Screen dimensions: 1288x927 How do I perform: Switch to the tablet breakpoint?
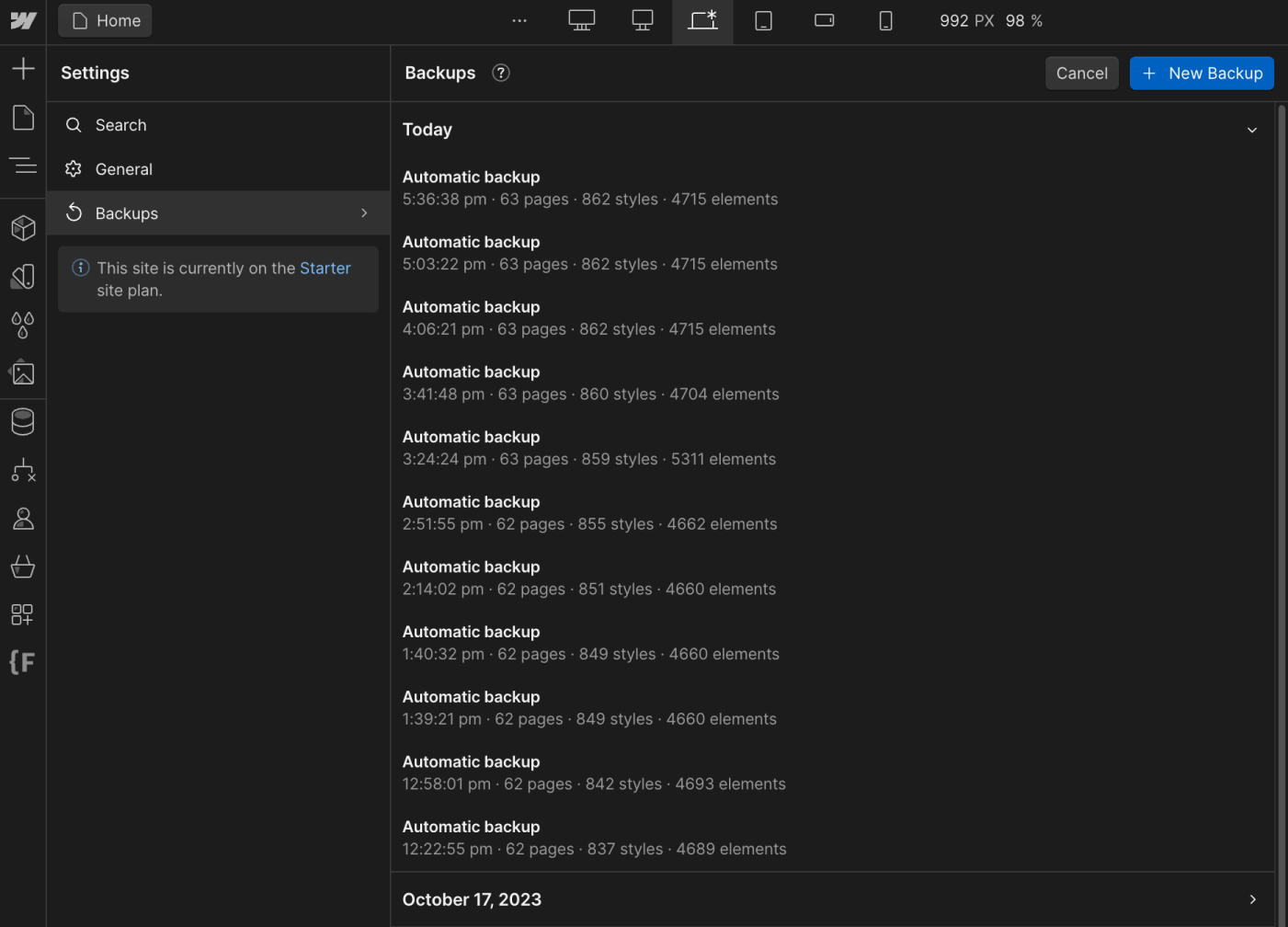[x=764, y=20]
